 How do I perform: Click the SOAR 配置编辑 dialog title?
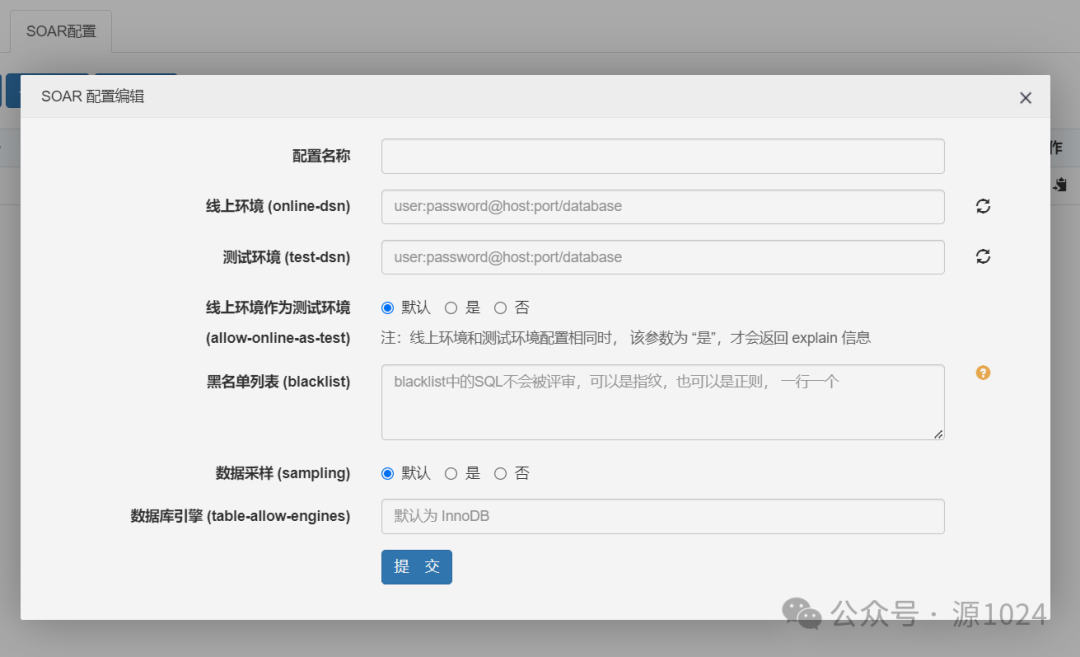click(93, 96)
